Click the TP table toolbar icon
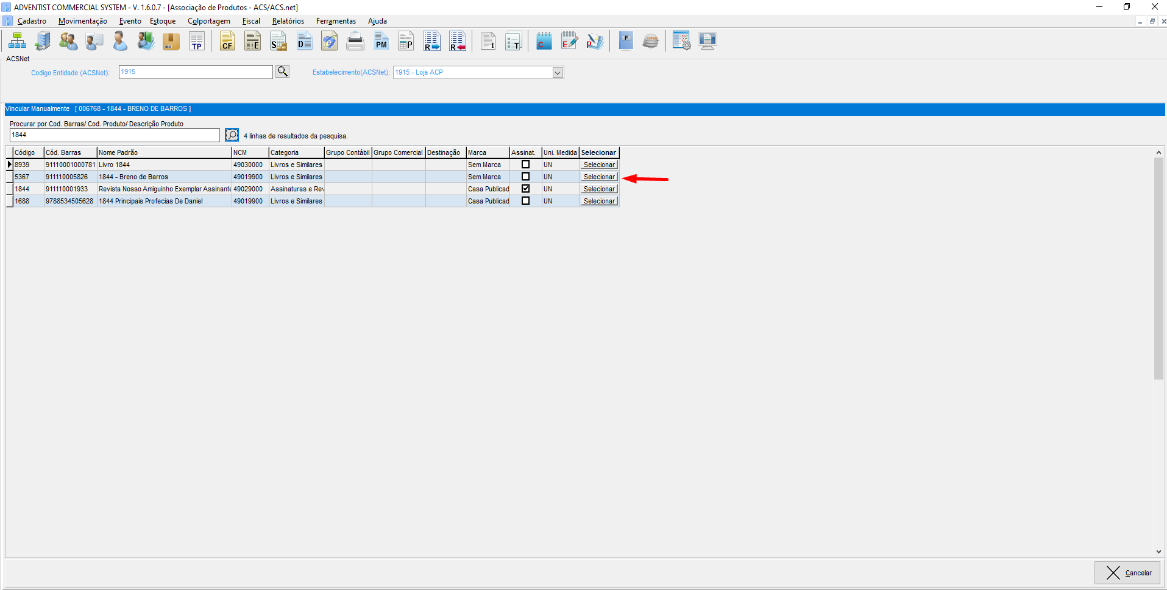The image size is (1167, 590). click(196, 41)
